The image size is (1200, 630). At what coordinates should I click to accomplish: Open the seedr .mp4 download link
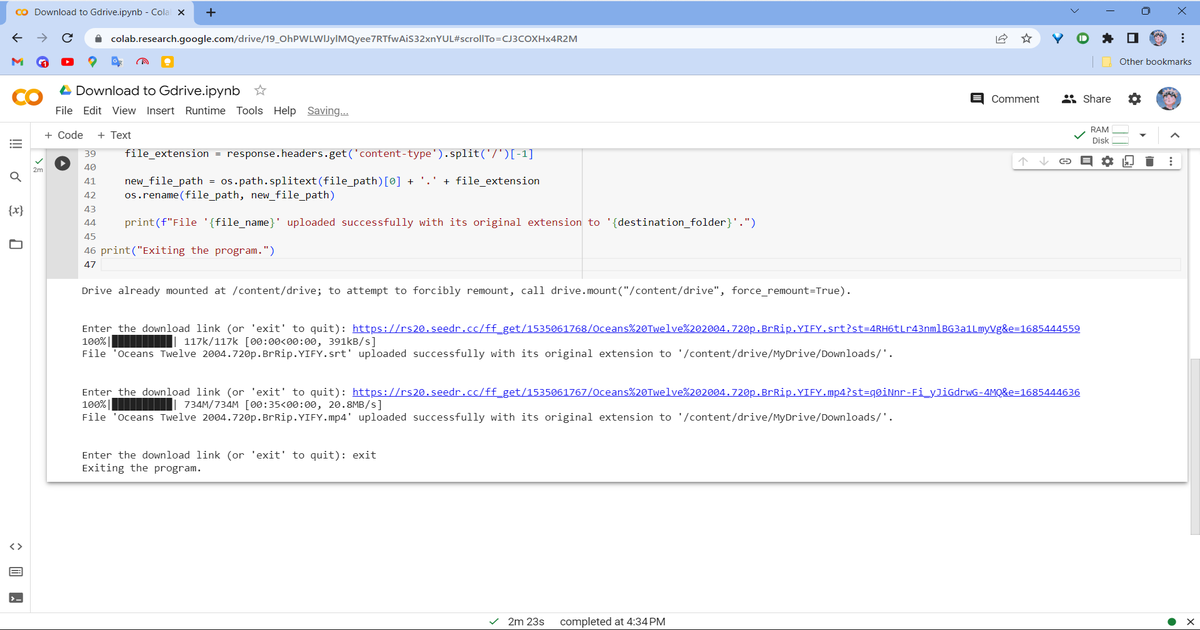coord(716,393)
